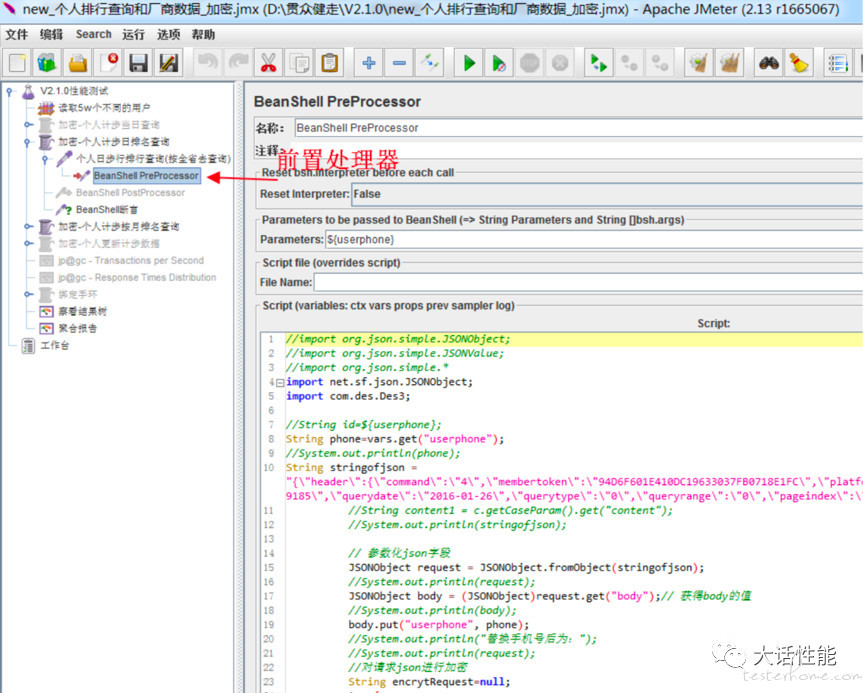Select 察看结果树 in the tree
Viewport: 864px width, 693px height.
[x=83, y=311]
